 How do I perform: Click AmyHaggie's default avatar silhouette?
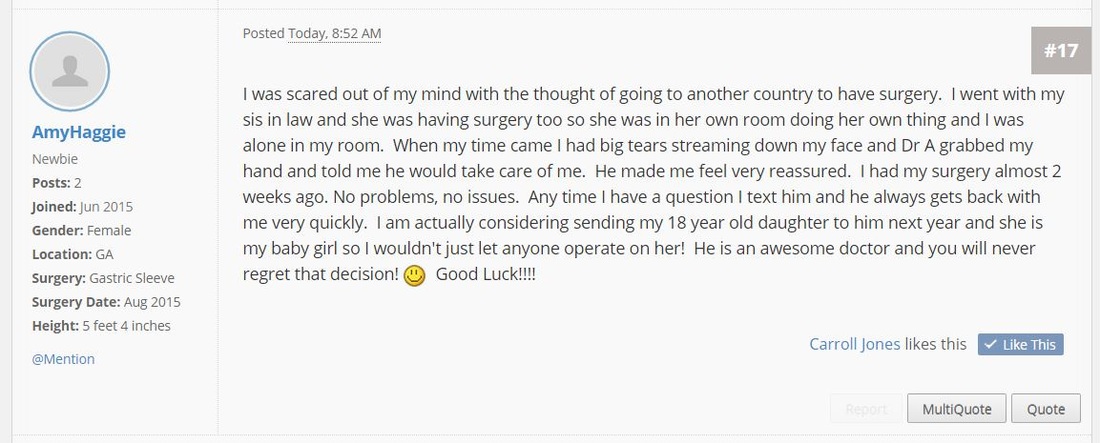click(69, 71)
